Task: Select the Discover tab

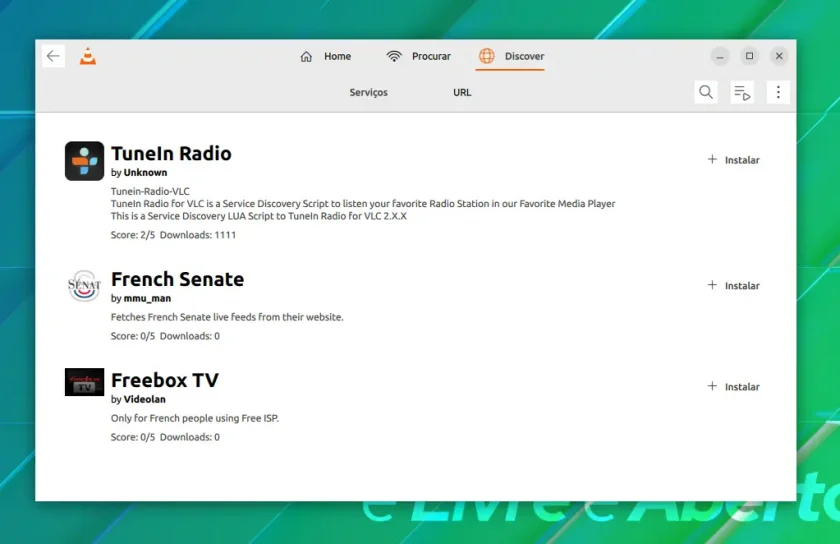Action: pyautogui.click(x=511, y=56)
